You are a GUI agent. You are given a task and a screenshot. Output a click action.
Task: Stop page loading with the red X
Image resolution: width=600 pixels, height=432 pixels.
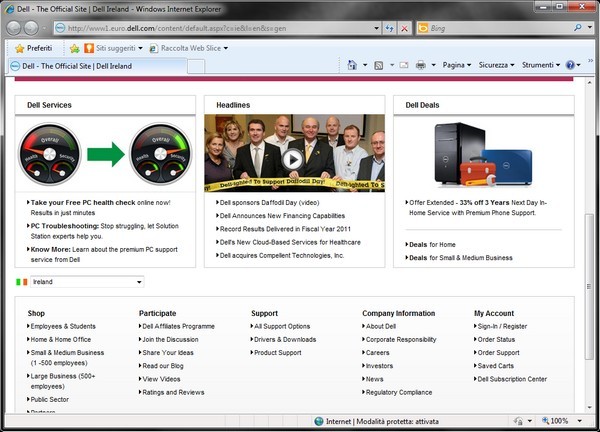[404, 29]
